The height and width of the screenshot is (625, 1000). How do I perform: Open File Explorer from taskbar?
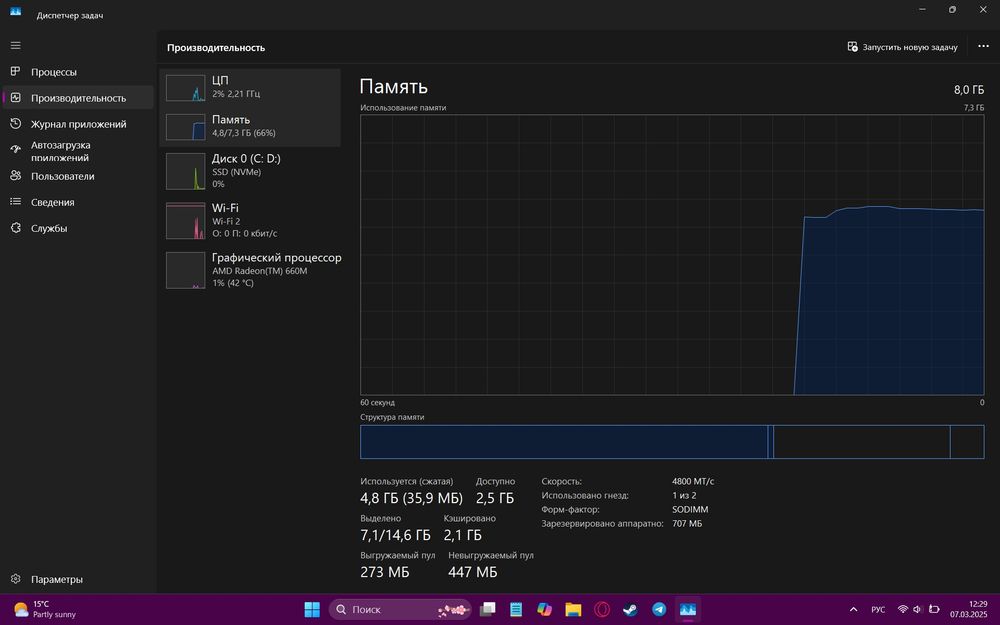pos(573,609)
